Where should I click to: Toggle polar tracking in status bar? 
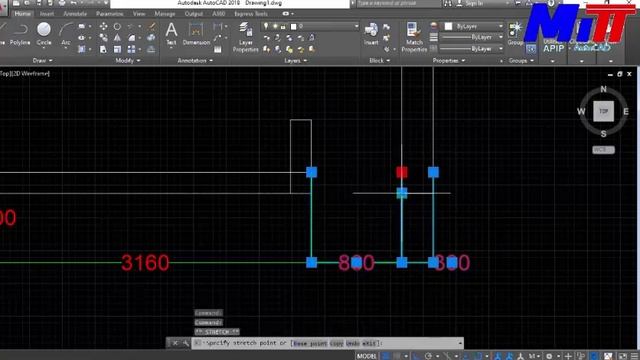[428, 356]
